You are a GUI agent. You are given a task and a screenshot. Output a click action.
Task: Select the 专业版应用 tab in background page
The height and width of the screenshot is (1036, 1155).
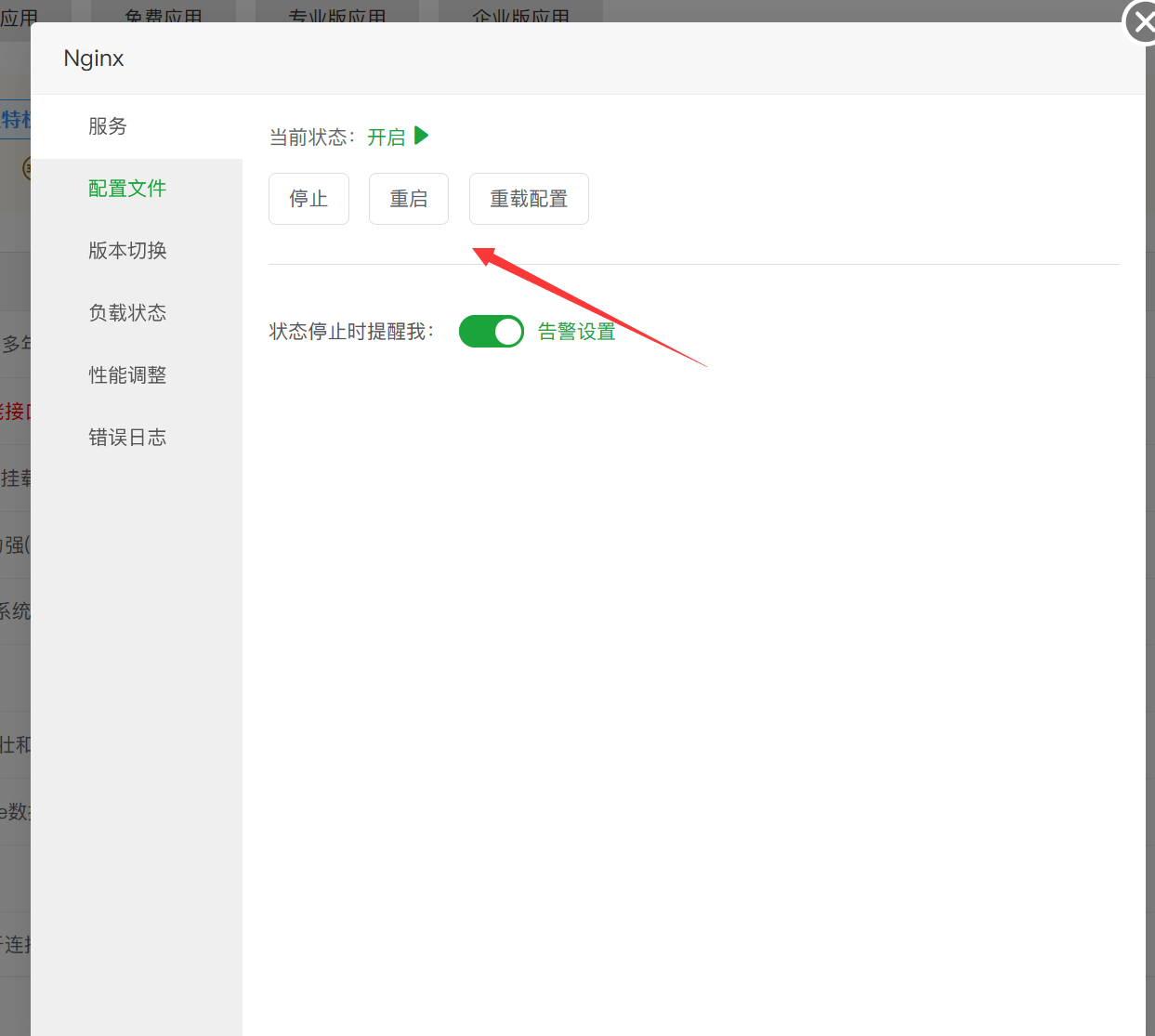pos(337,11)
